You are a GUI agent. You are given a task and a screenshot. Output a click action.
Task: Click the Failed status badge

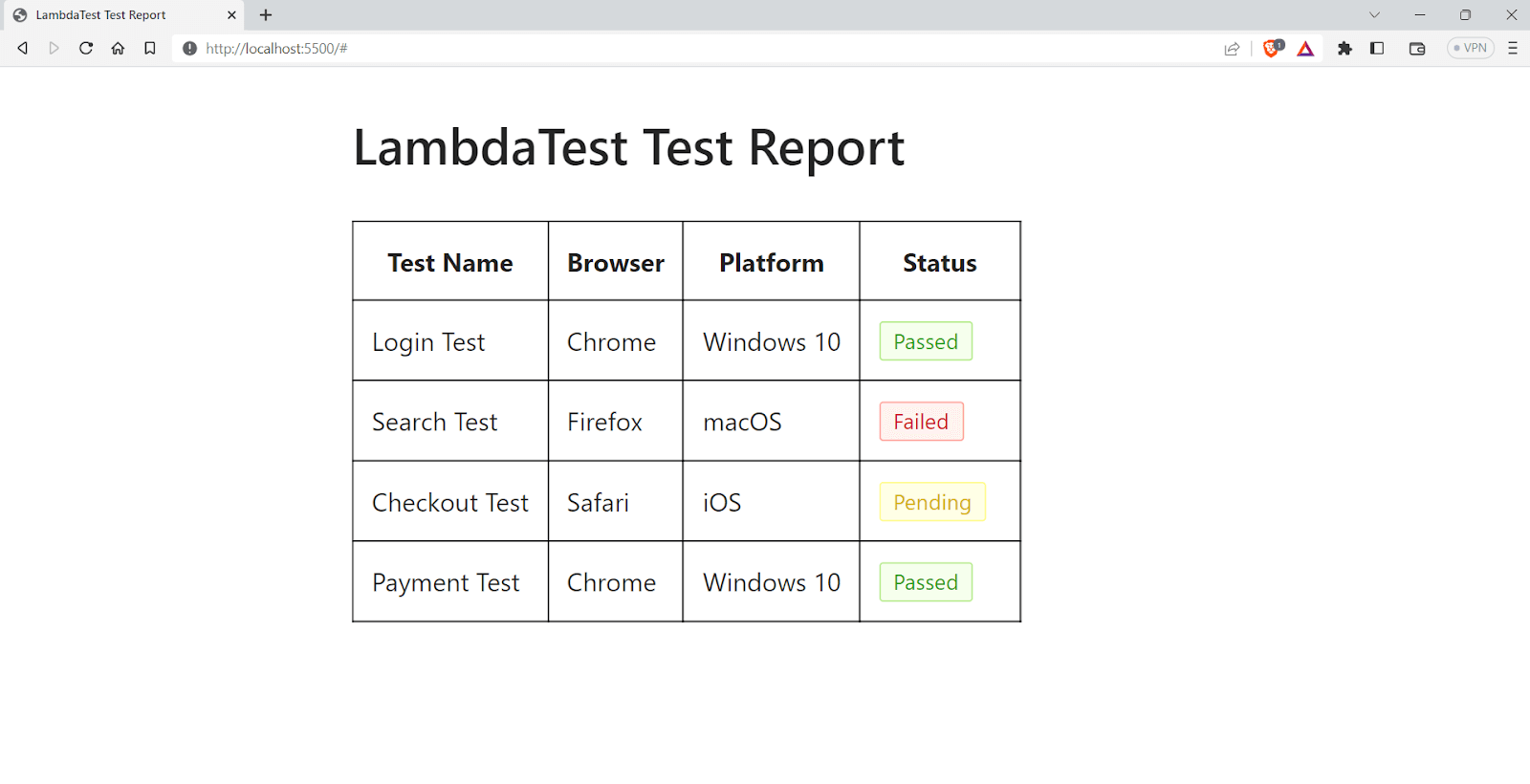coord(921,422)
